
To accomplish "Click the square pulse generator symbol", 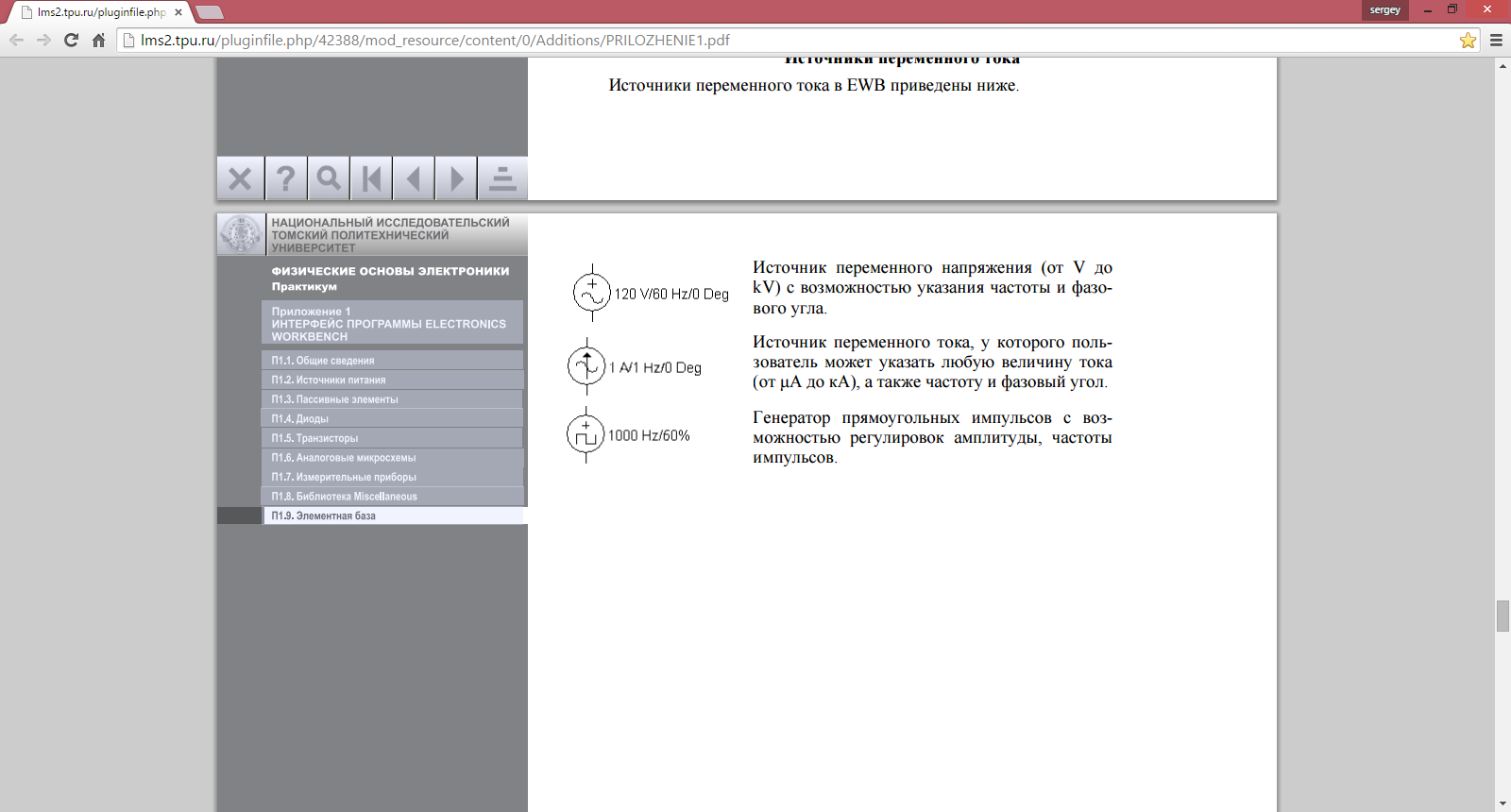I will 586,434.
